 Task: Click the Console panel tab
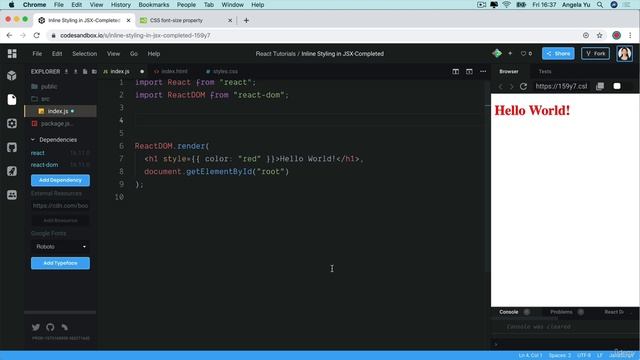509,312
